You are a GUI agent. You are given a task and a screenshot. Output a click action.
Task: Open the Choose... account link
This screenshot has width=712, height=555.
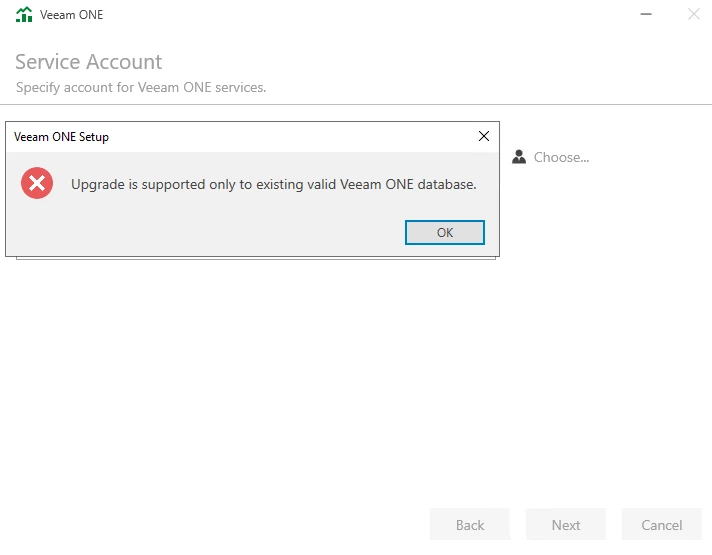561,157
